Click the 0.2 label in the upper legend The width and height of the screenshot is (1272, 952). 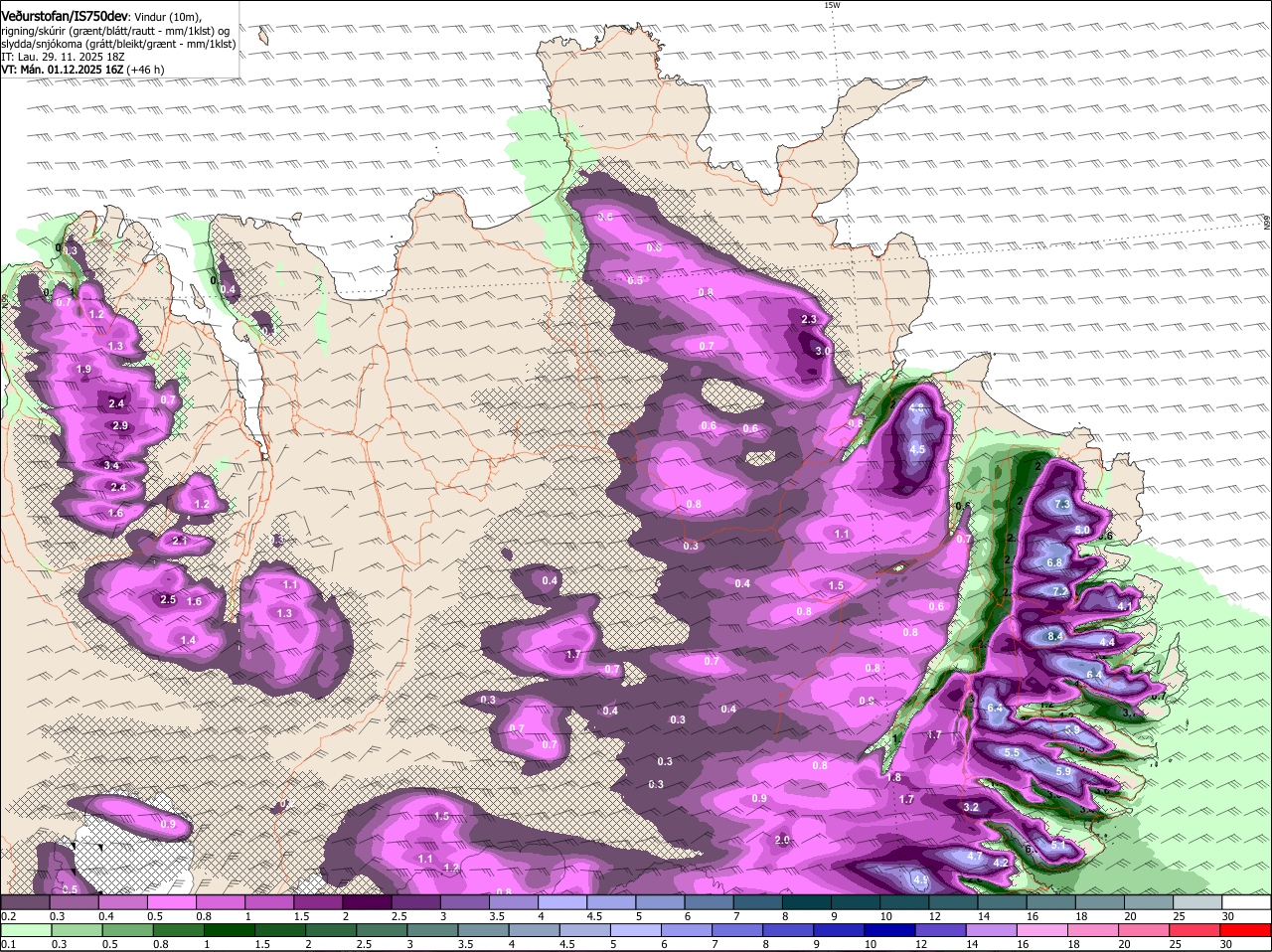coord(8,916)
